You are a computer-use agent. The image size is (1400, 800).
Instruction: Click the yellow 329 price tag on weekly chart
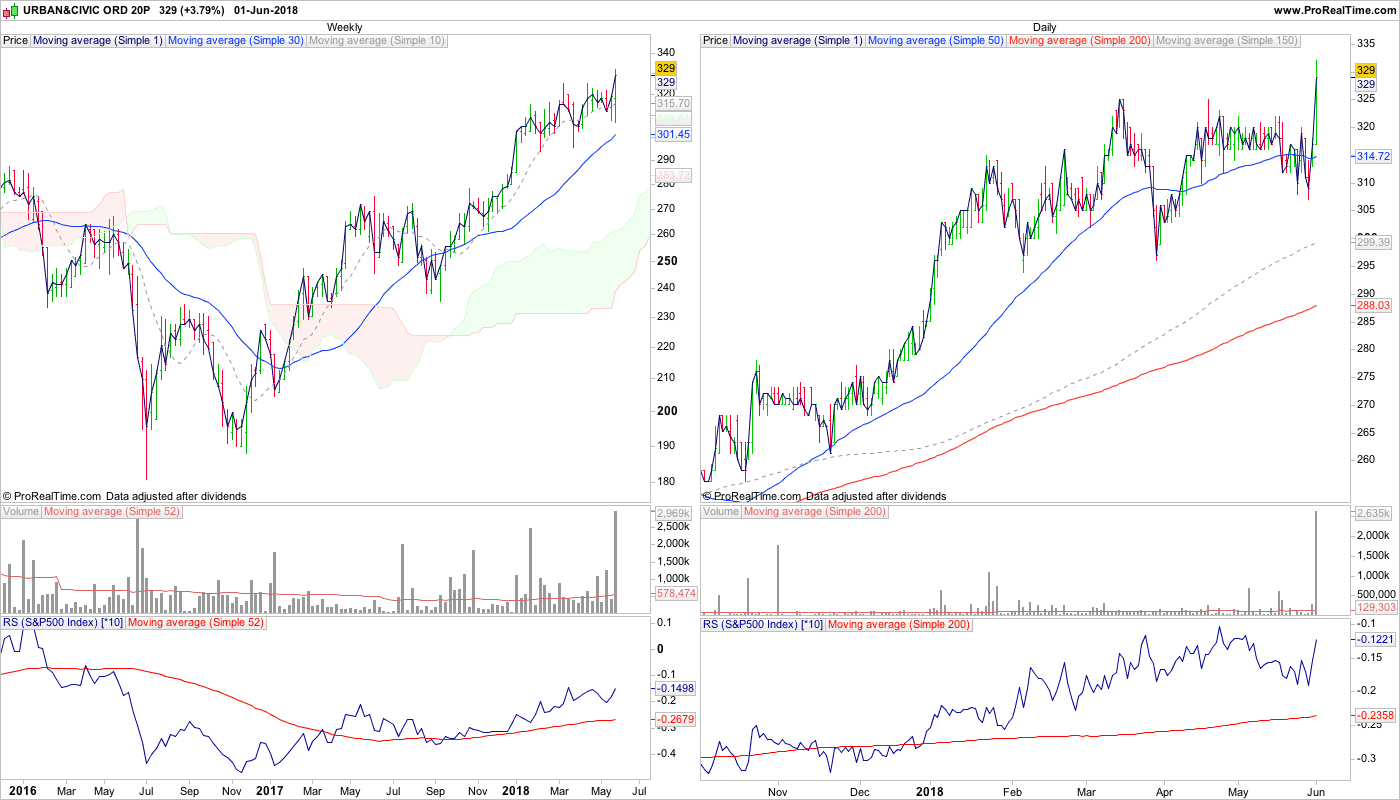click(666, 68)
